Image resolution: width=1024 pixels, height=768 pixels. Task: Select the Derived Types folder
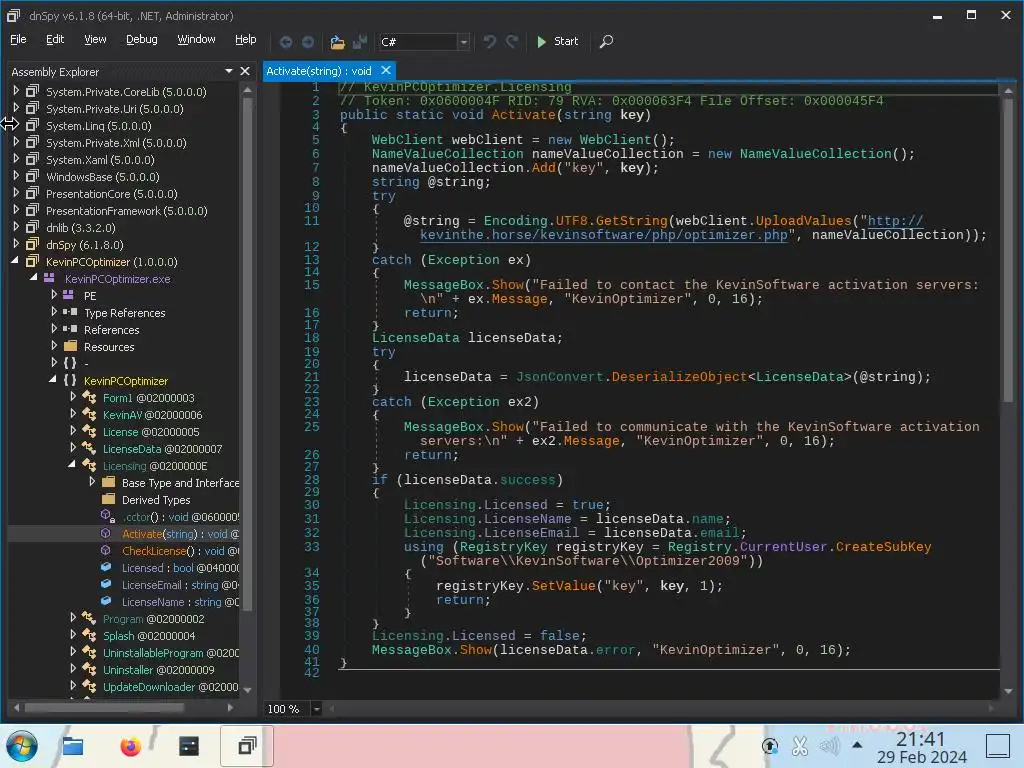(156, 500)
